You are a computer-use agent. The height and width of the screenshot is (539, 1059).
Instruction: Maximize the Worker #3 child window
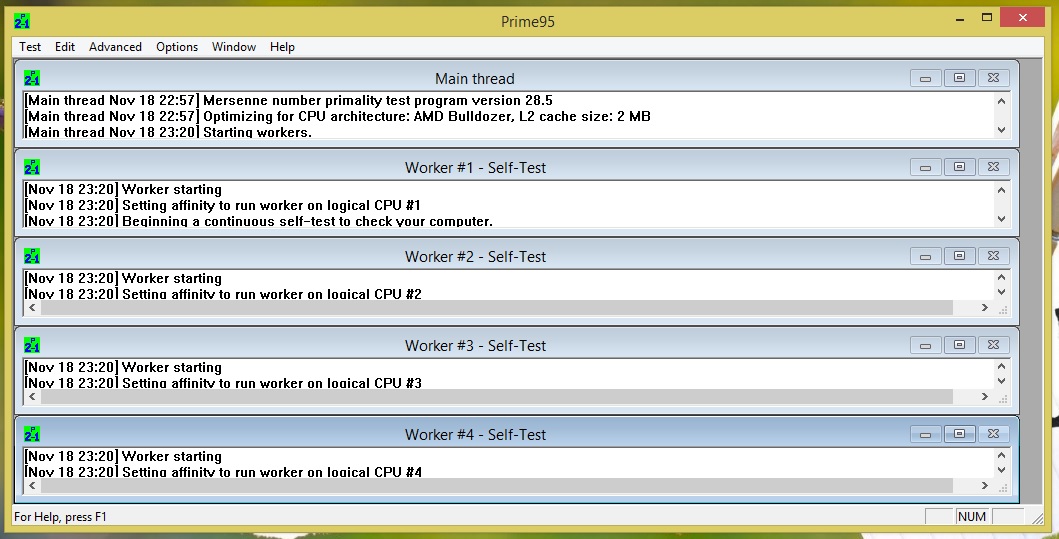click(959, 345)
